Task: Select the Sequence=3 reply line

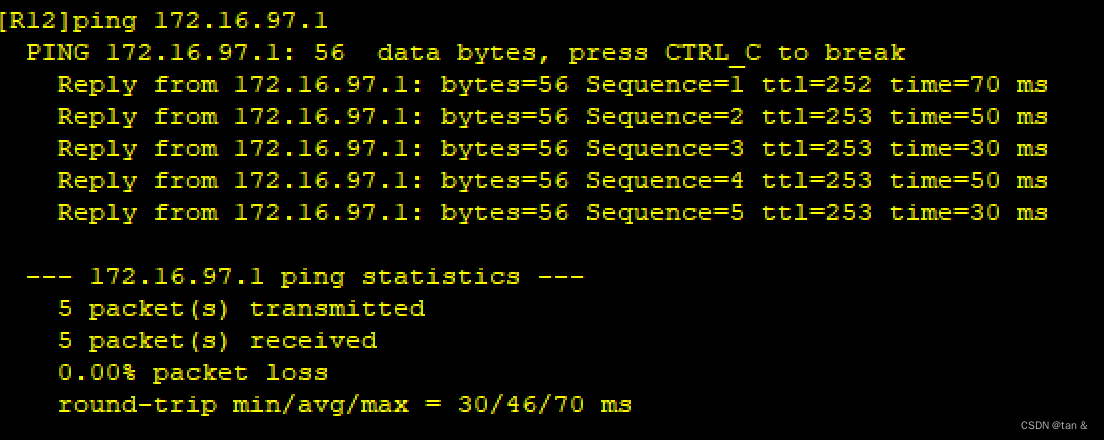Action: click(553, 149)
